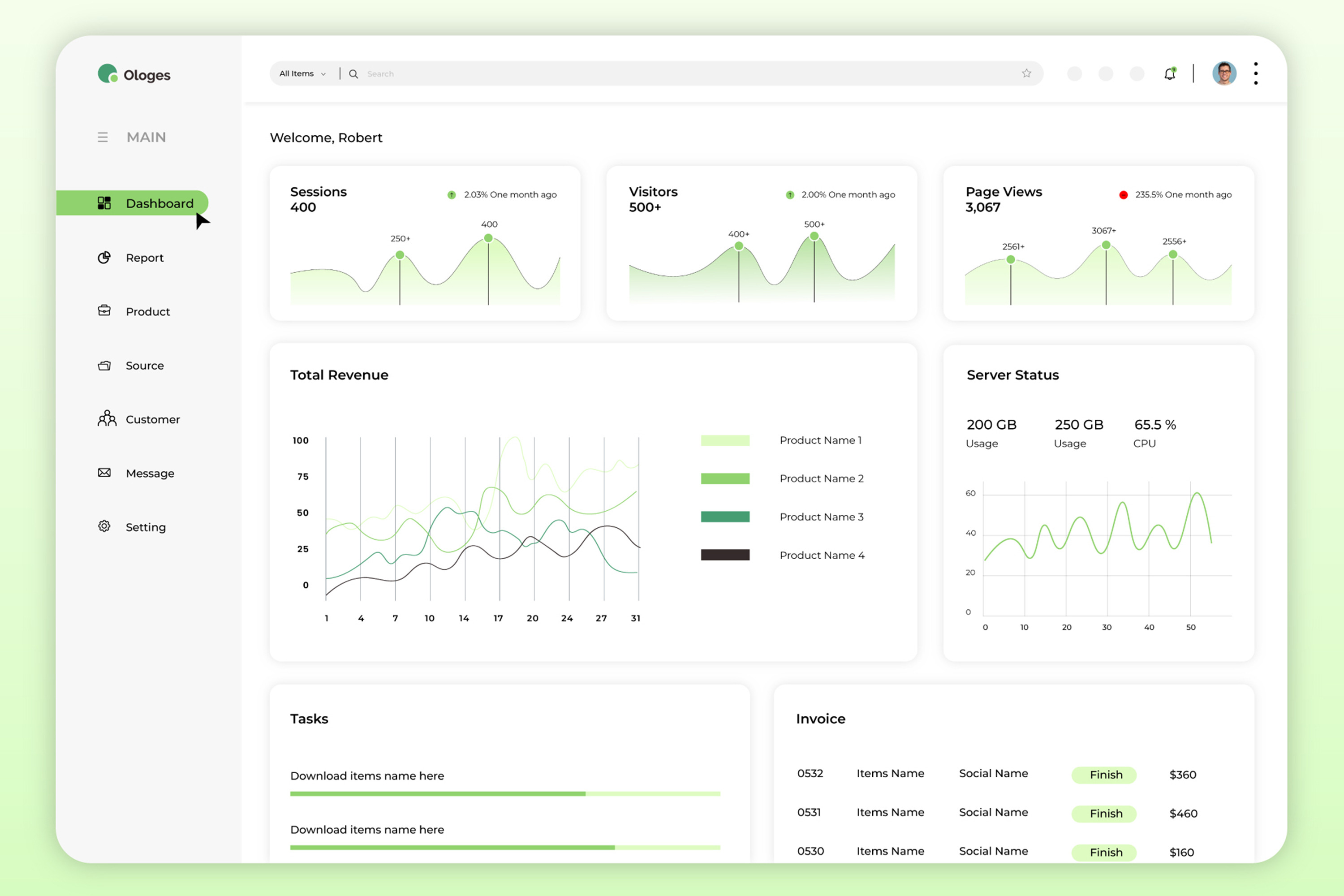Click the hamburger menu icon beside MAIN

(x=102, y=137)
